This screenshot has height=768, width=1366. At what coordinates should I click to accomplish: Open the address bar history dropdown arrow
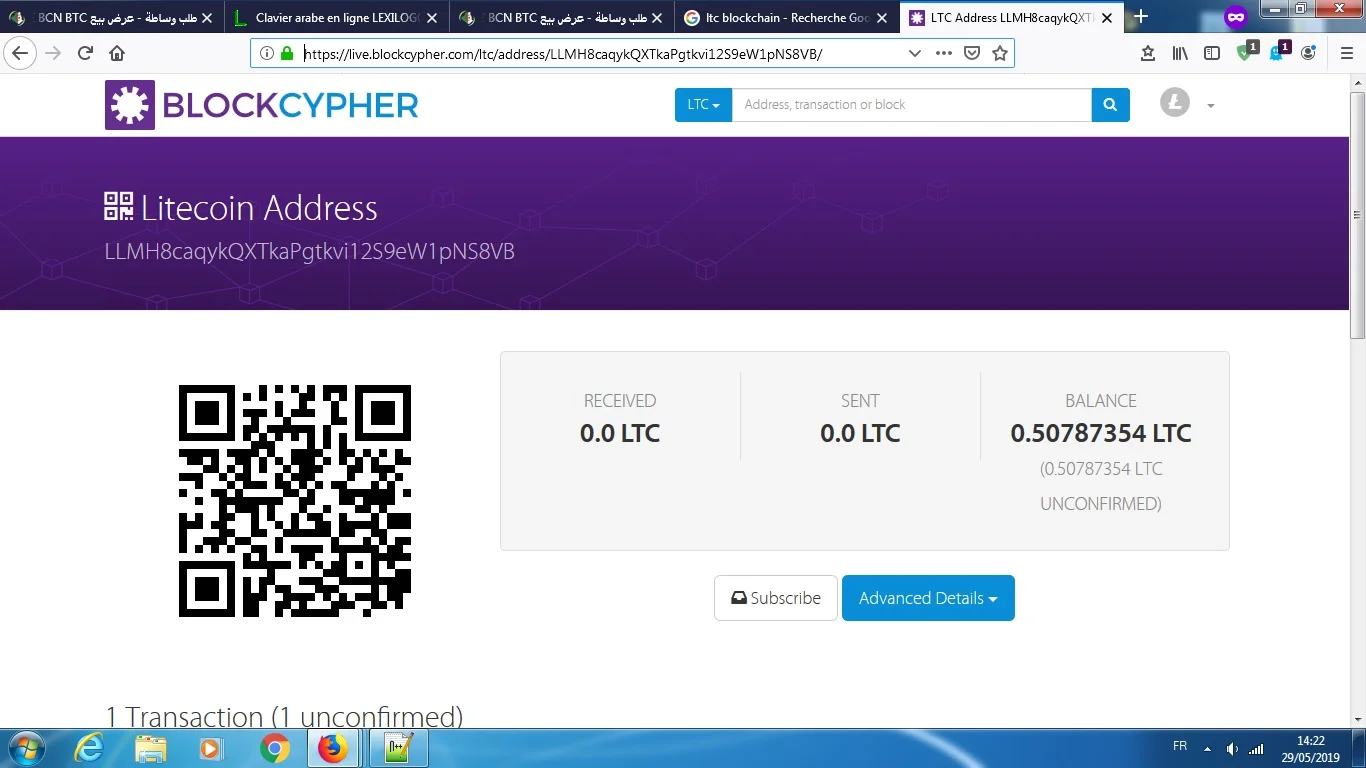[914, 53]
